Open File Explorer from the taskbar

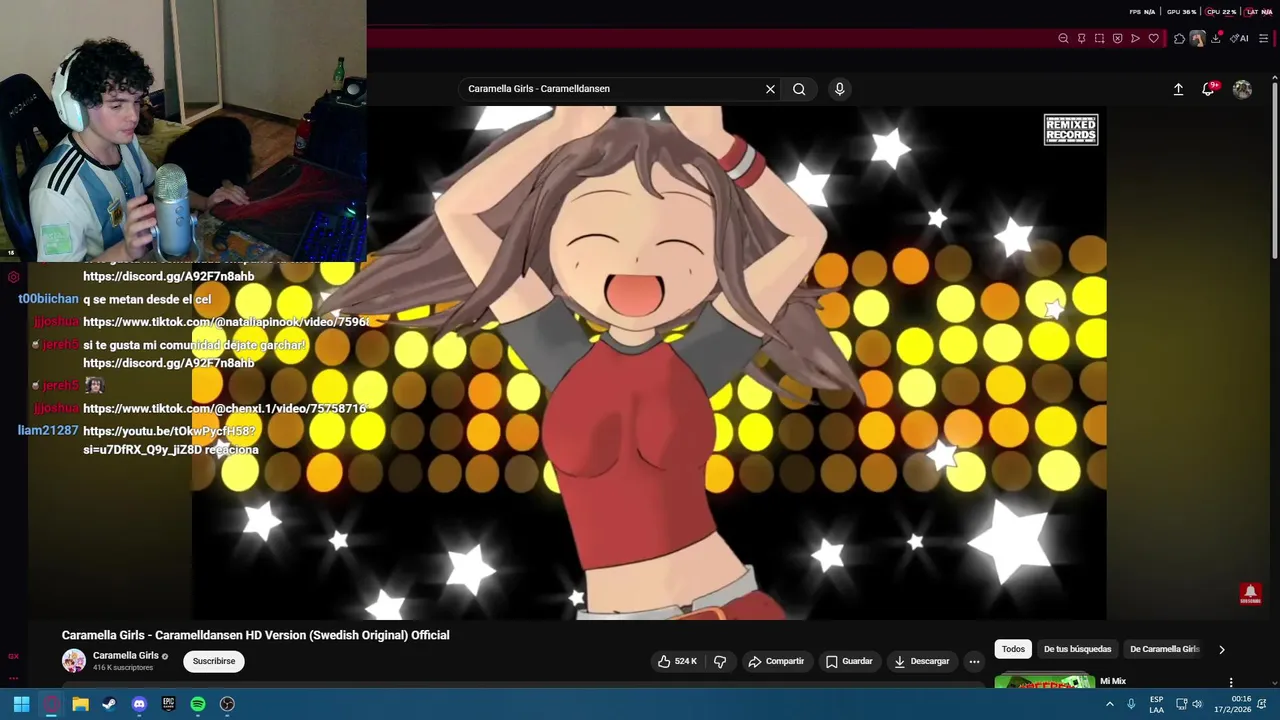80,704
